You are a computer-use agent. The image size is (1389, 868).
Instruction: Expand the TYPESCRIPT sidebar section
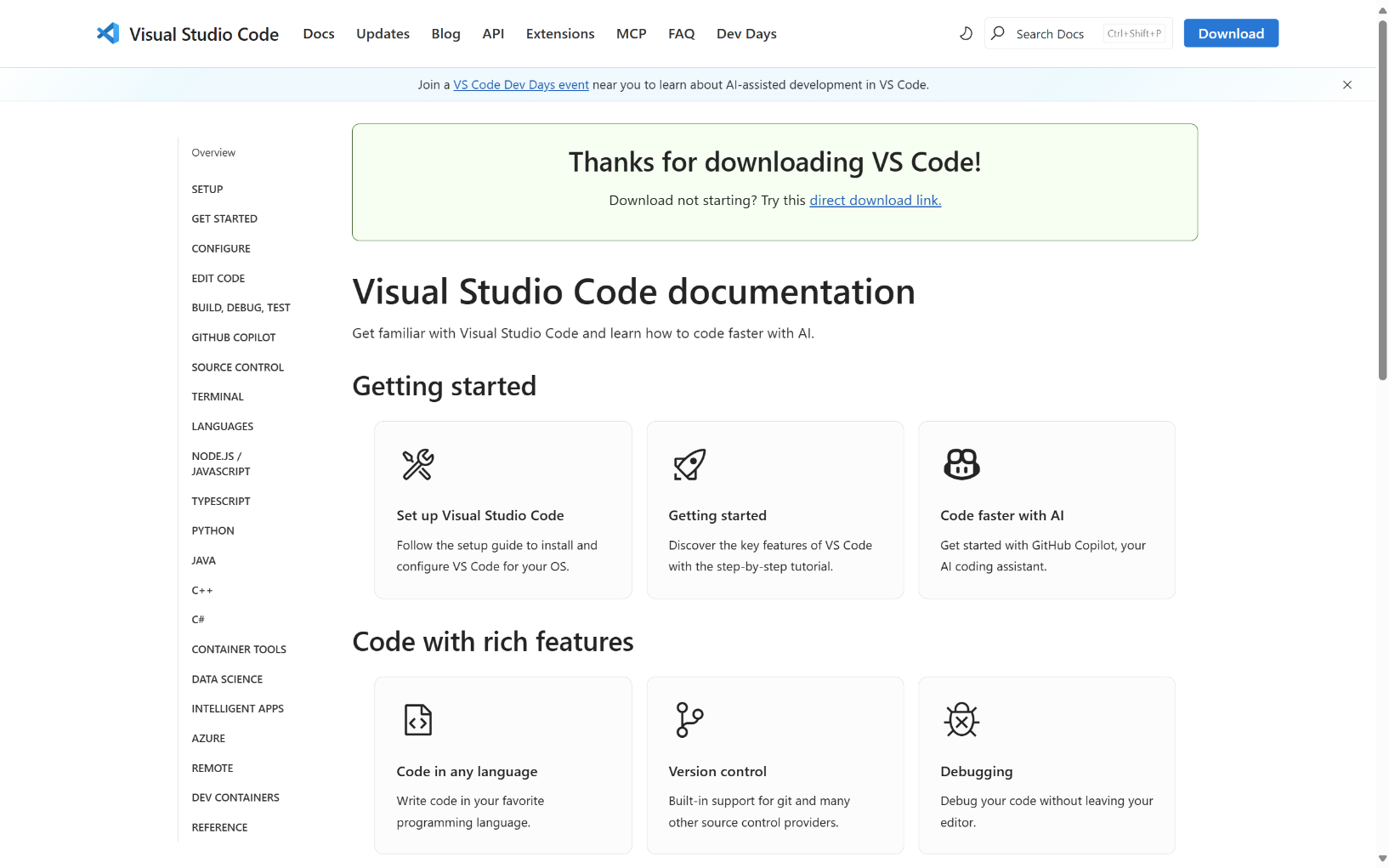(221, 502)
